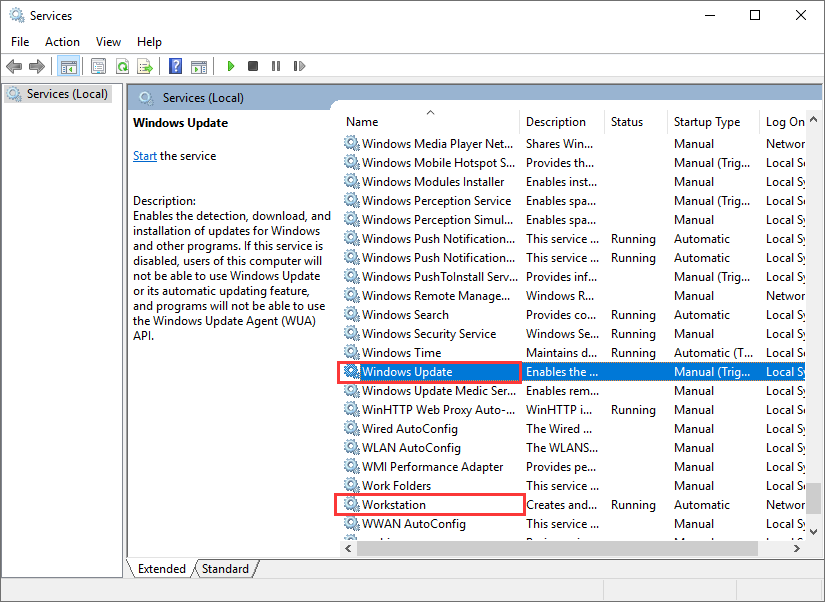Image resolution: width=825 pixels, height=602 pixels.
Task: Switch to the Standard tab
Action: coord(225,569)
